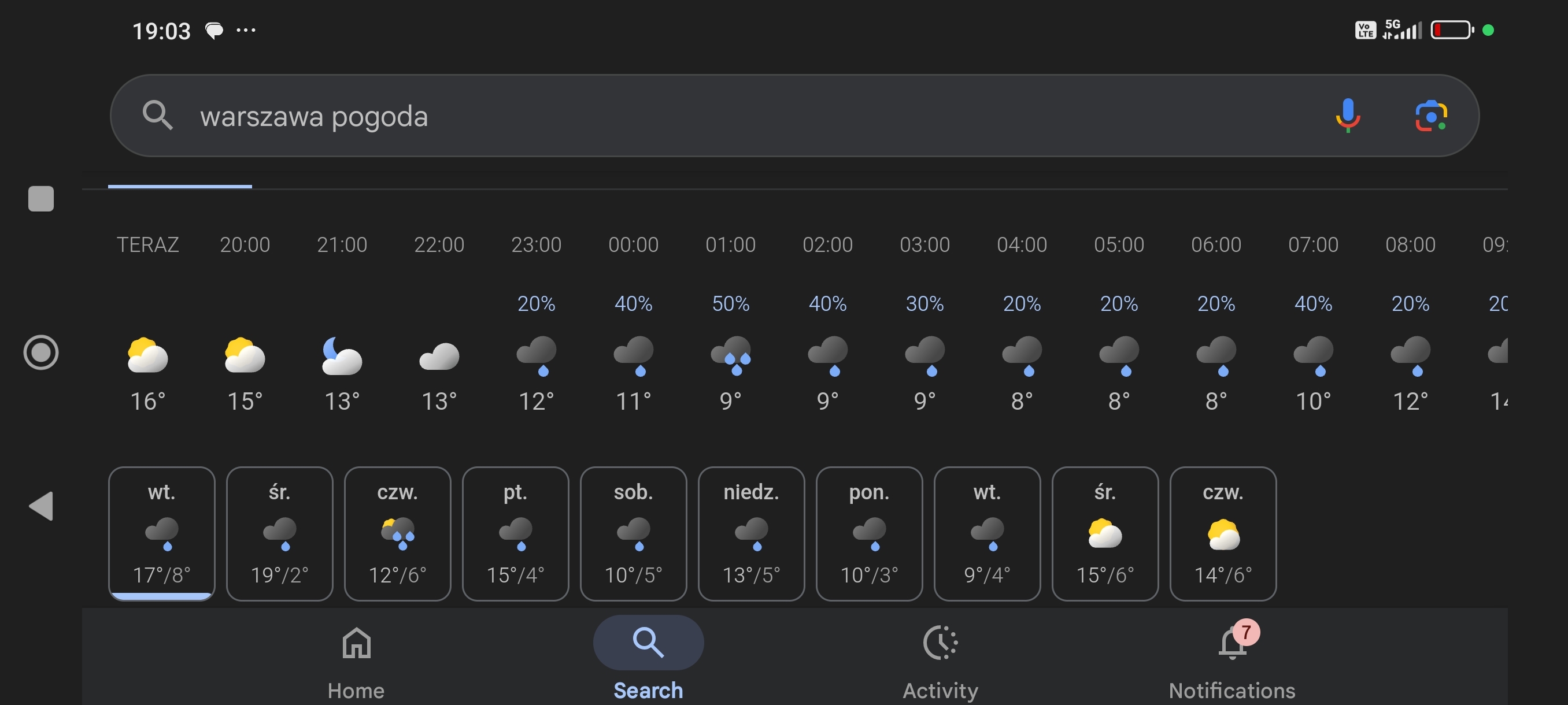Tap the voice search microphone icon
Screen dimensions: 1568x705
click(1347, 116)
